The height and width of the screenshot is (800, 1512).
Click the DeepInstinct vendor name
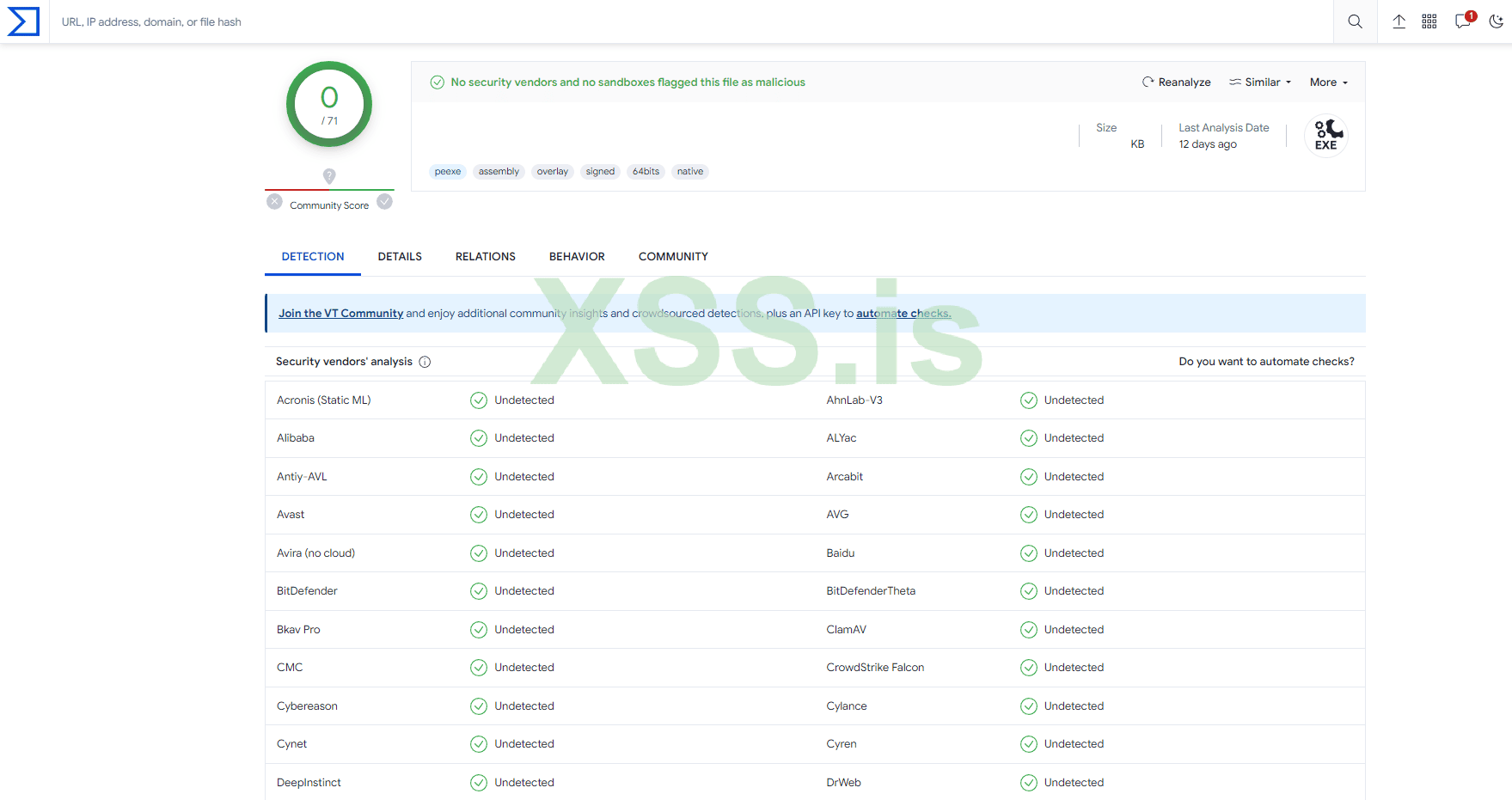[309, 783]
